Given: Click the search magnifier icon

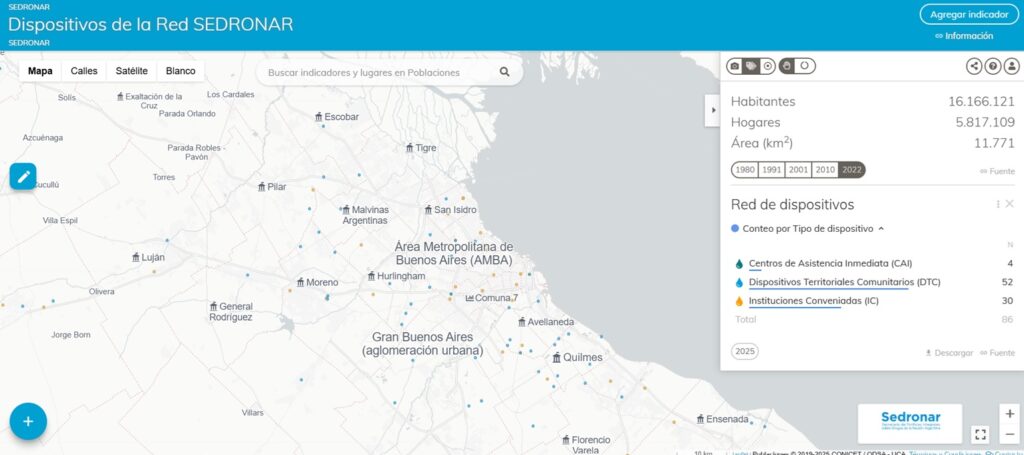Looking at the screenshot, I should pos(505,72).
